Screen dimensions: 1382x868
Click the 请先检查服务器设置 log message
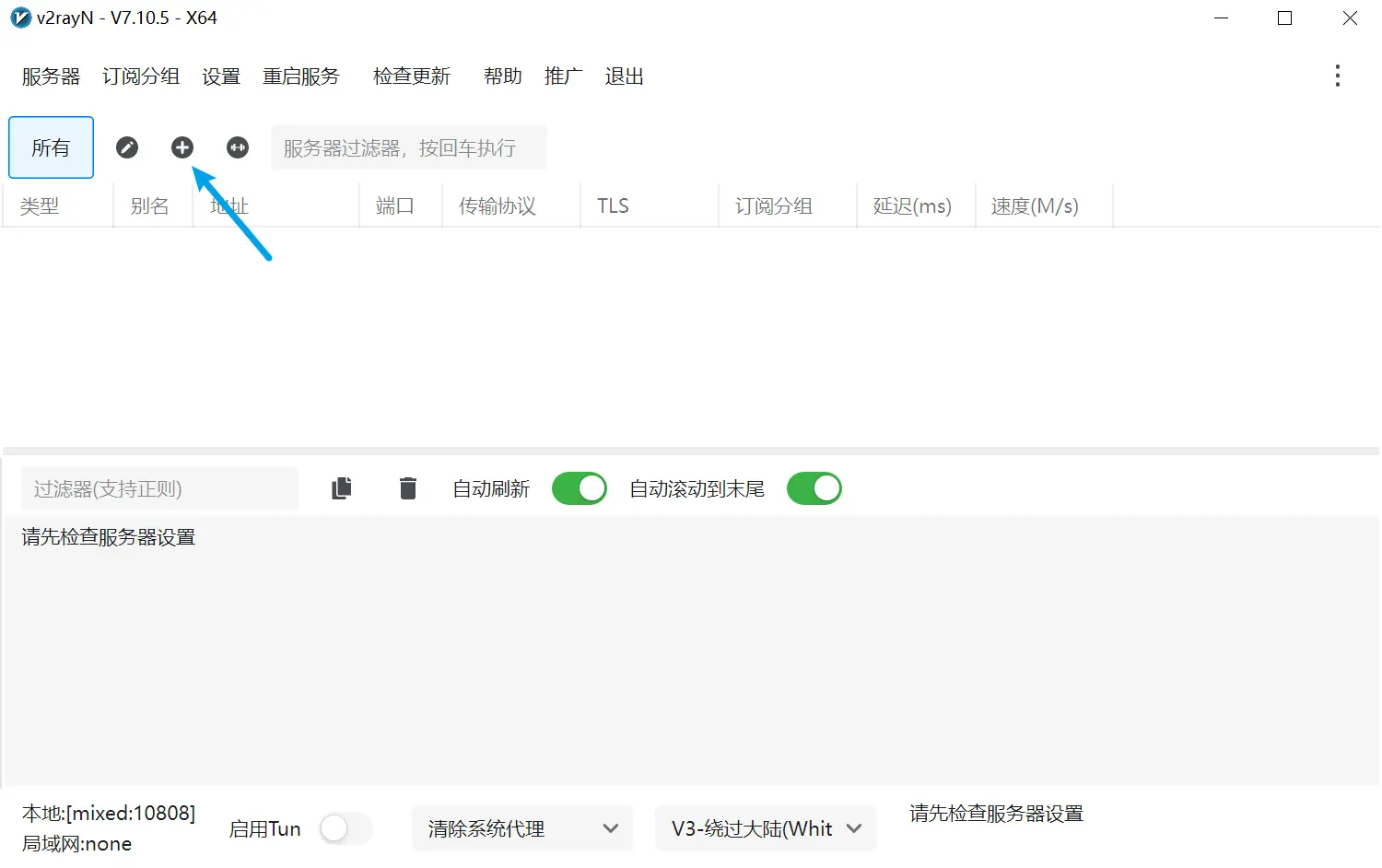[109, 537]
